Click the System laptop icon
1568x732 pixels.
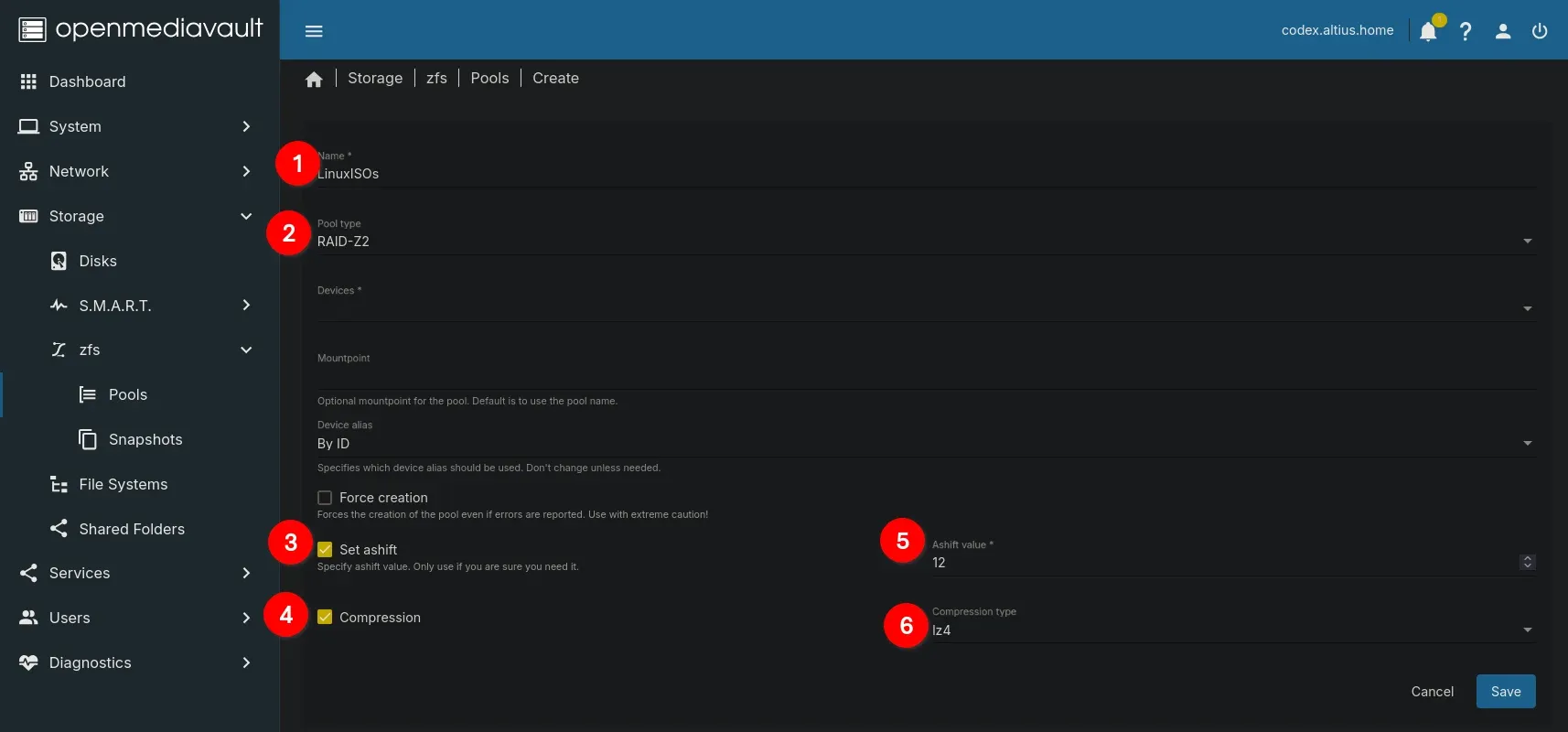(x=28, y=126)
